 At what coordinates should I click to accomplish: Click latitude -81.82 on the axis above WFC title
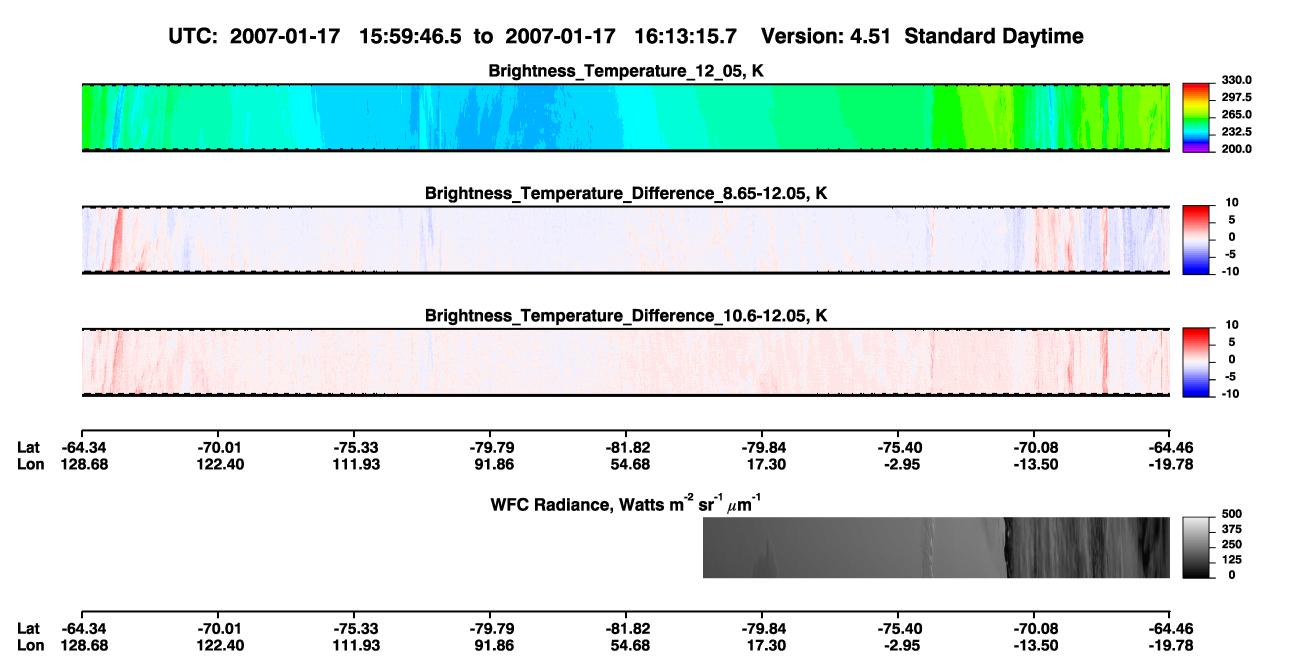[x=626, y=448]
